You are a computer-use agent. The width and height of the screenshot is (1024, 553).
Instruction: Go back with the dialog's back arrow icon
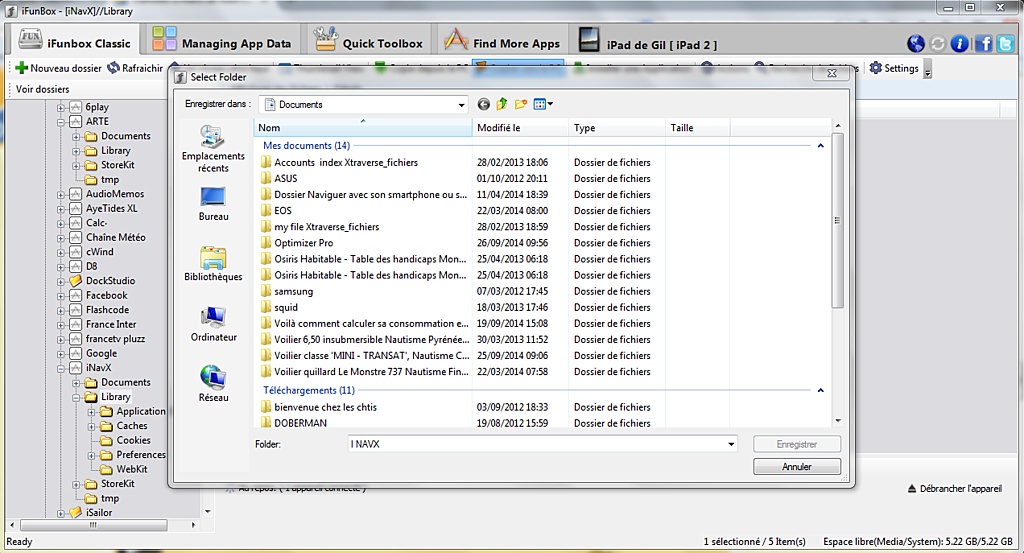coord(483,104)
